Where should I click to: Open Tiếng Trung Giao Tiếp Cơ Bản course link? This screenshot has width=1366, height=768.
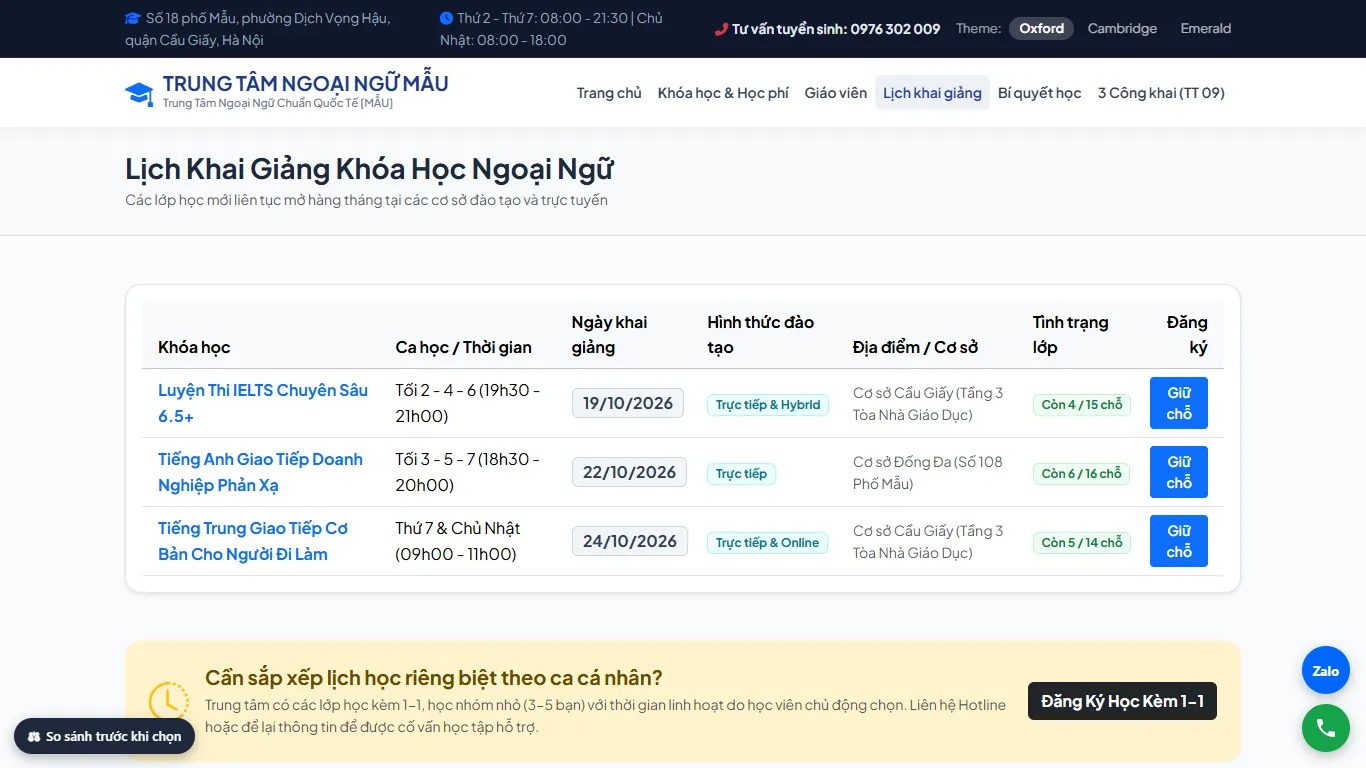(253, 541)
